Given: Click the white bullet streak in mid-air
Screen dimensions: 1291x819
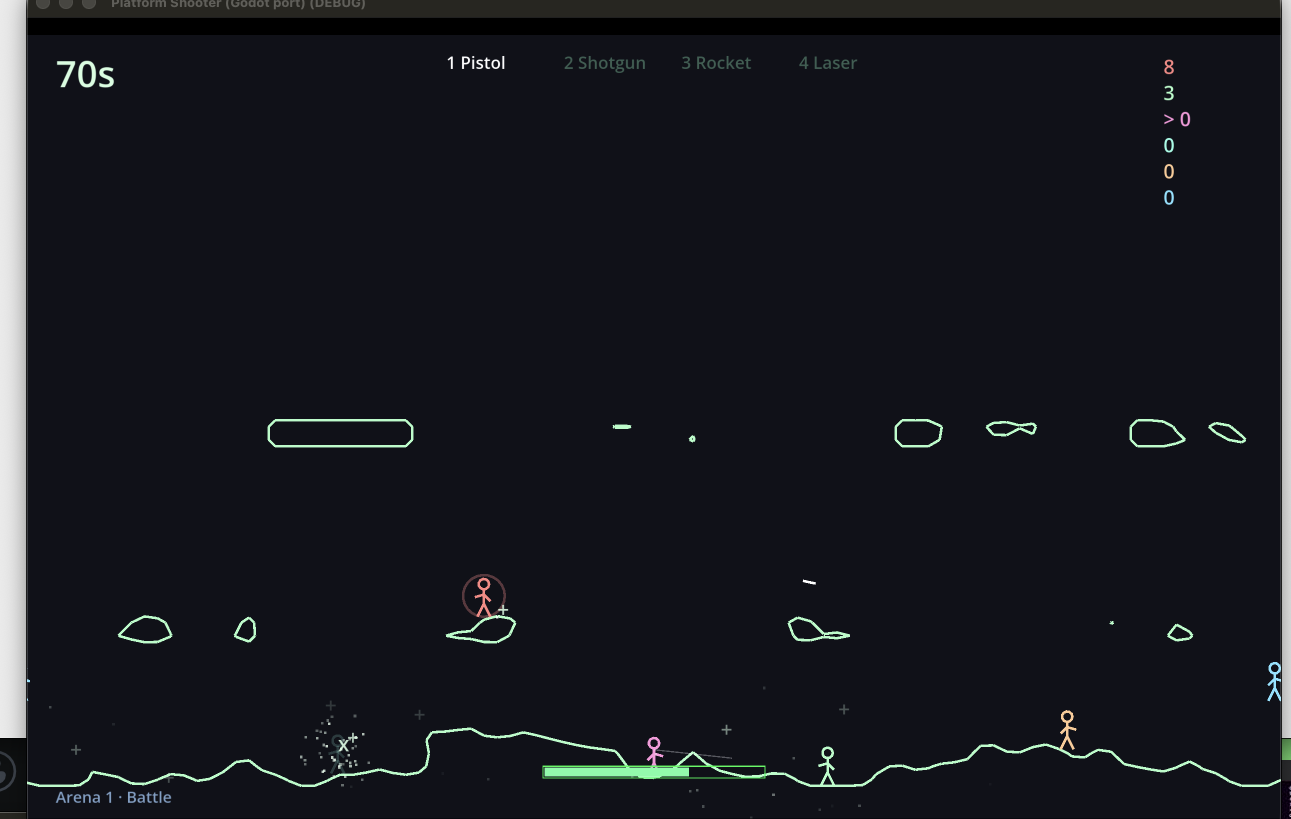Looking at the screenshot, I should 809,582.
